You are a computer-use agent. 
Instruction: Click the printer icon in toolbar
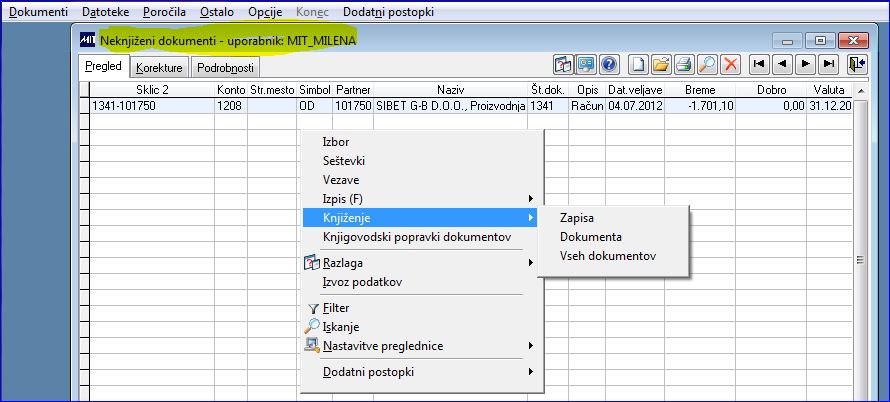685,65
